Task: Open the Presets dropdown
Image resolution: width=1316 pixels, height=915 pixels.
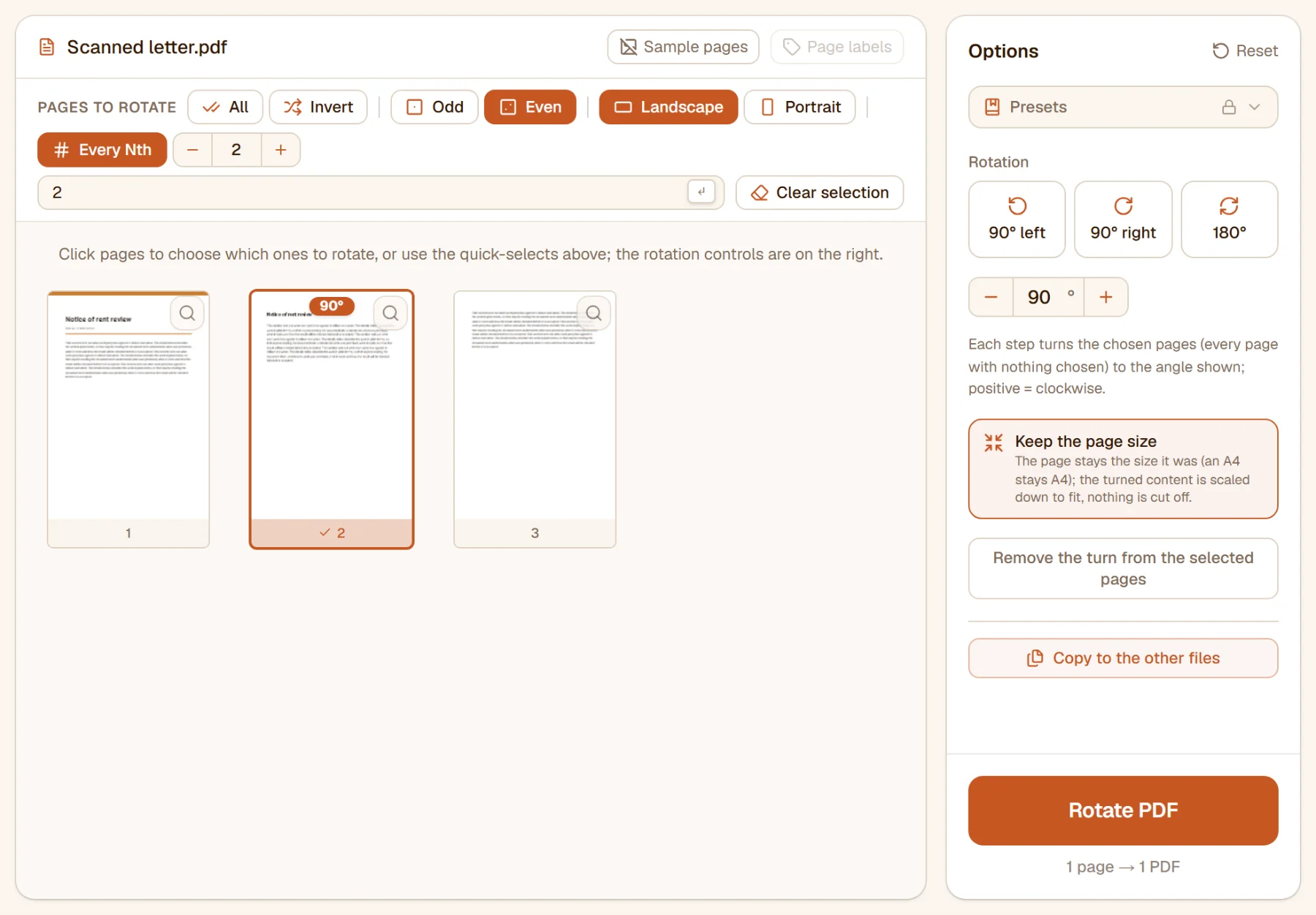Action: tap(1123, 107)
